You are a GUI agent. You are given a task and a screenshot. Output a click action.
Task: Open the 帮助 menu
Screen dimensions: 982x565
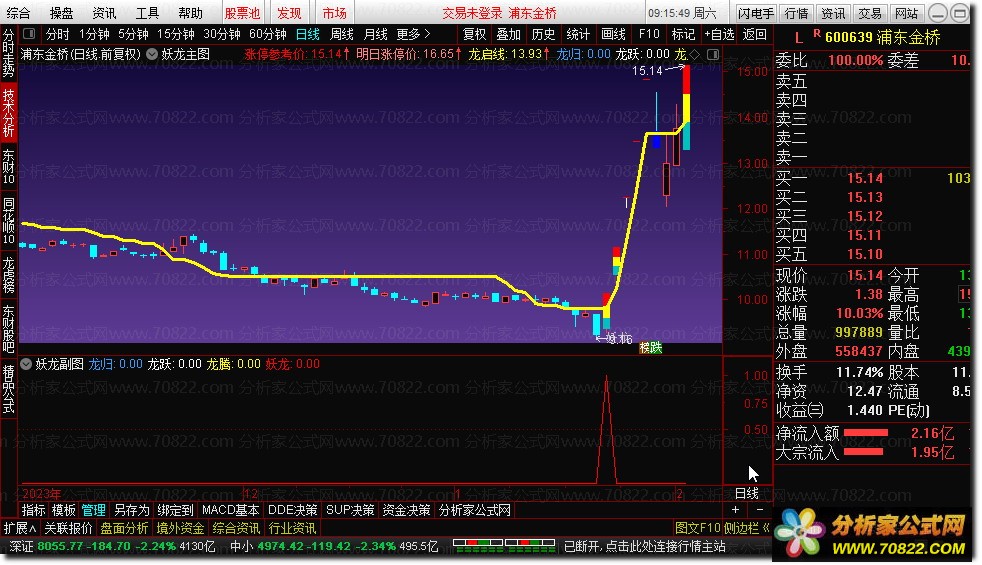pyautogui.click(x=190, y=13)
